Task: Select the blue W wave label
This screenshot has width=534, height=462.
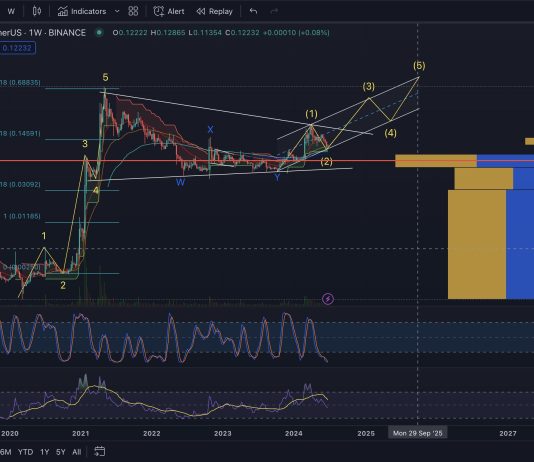Action: coord(180,182)
